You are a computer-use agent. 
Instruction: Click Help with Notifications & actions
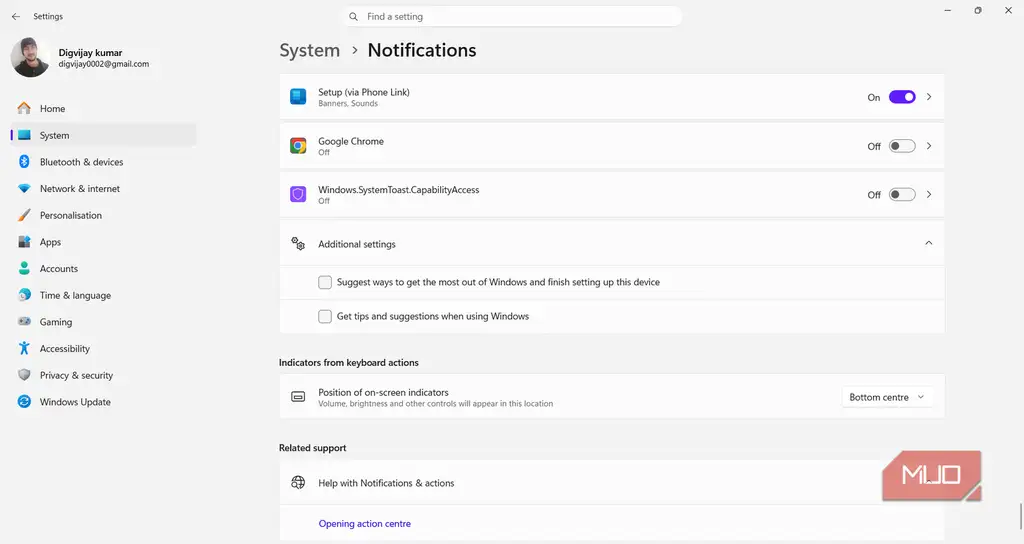point(386,483)
